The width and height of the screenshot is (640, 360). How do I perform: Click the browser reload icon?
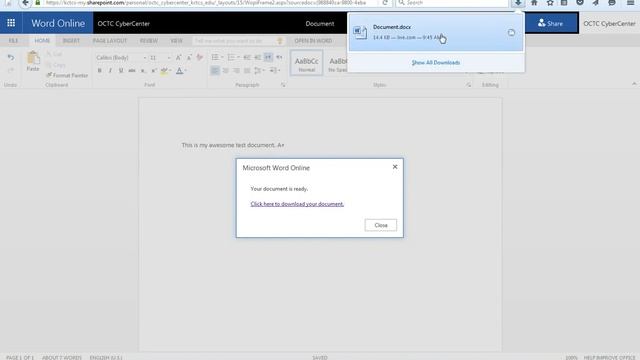pyautogui.click(x=385, y=3)
